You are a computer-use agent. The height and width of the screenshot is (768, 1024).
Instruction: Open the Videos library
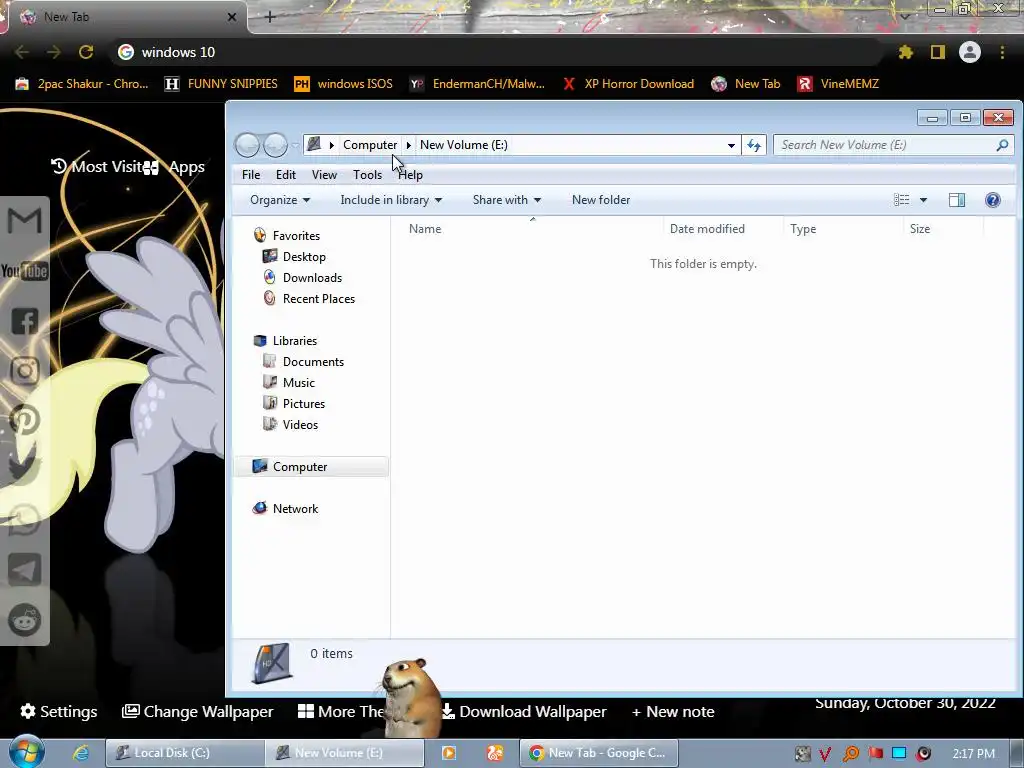coord(300,424)
